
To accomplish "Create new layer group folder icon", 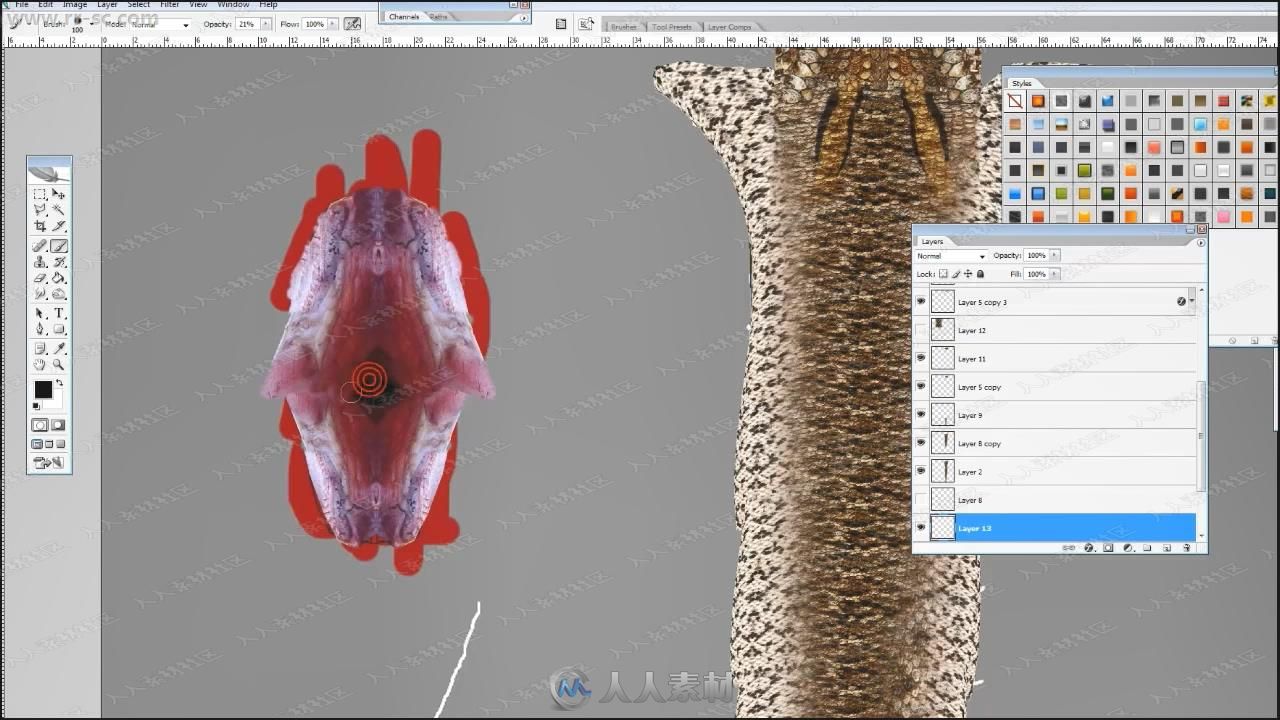I will click(x=1147, y=547).
